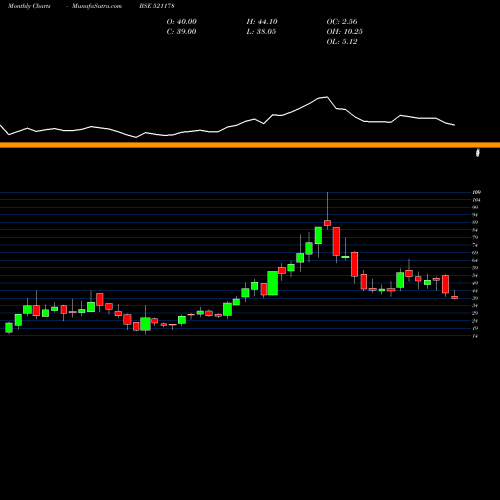The height and width of the screenshot is (500, 500).
Task: Click the low value 'L: 38.05'
Action: [261, 32]
